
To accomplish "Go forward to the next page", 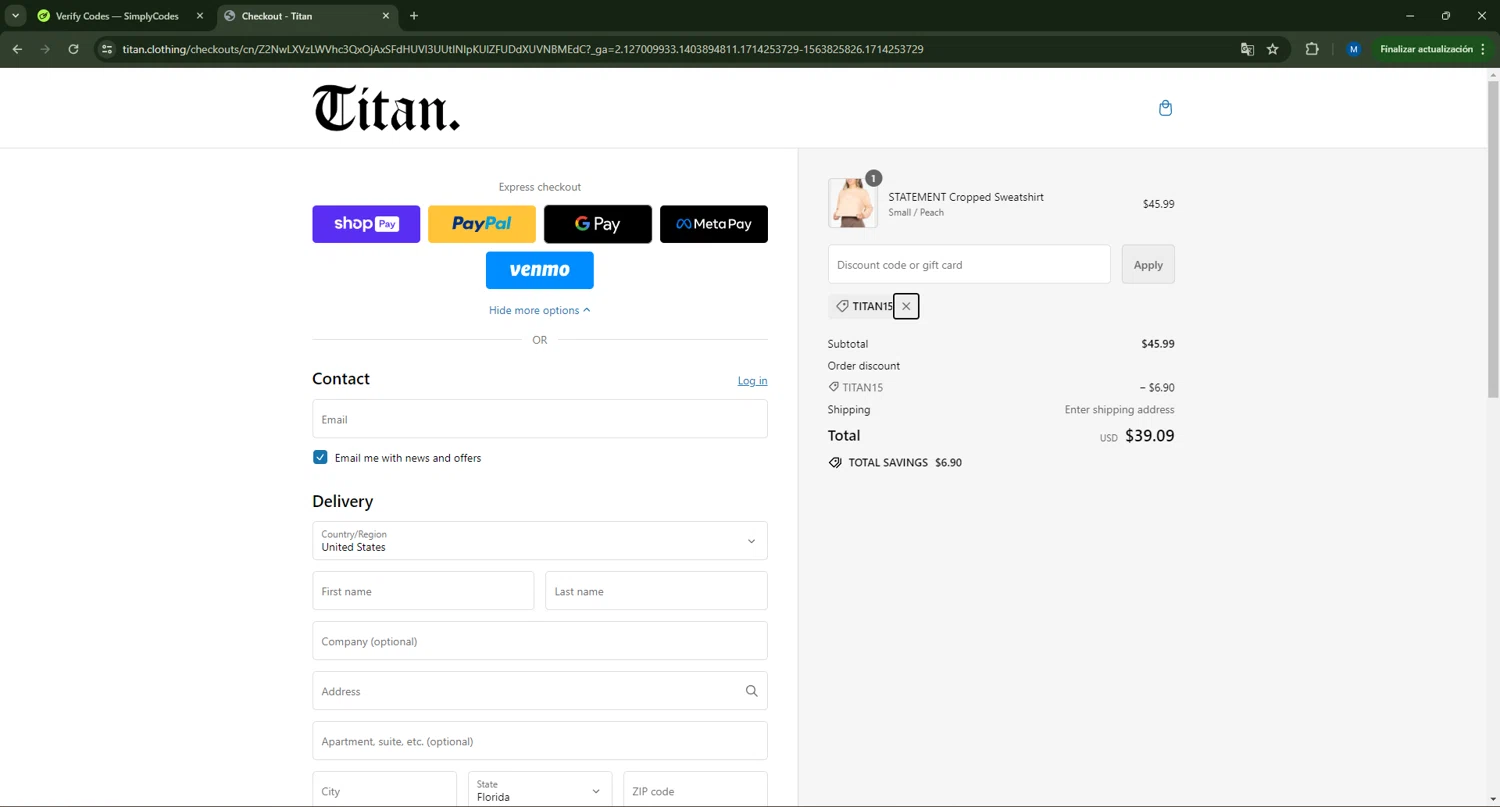I will pyautogui.click(x=45, y=49).
